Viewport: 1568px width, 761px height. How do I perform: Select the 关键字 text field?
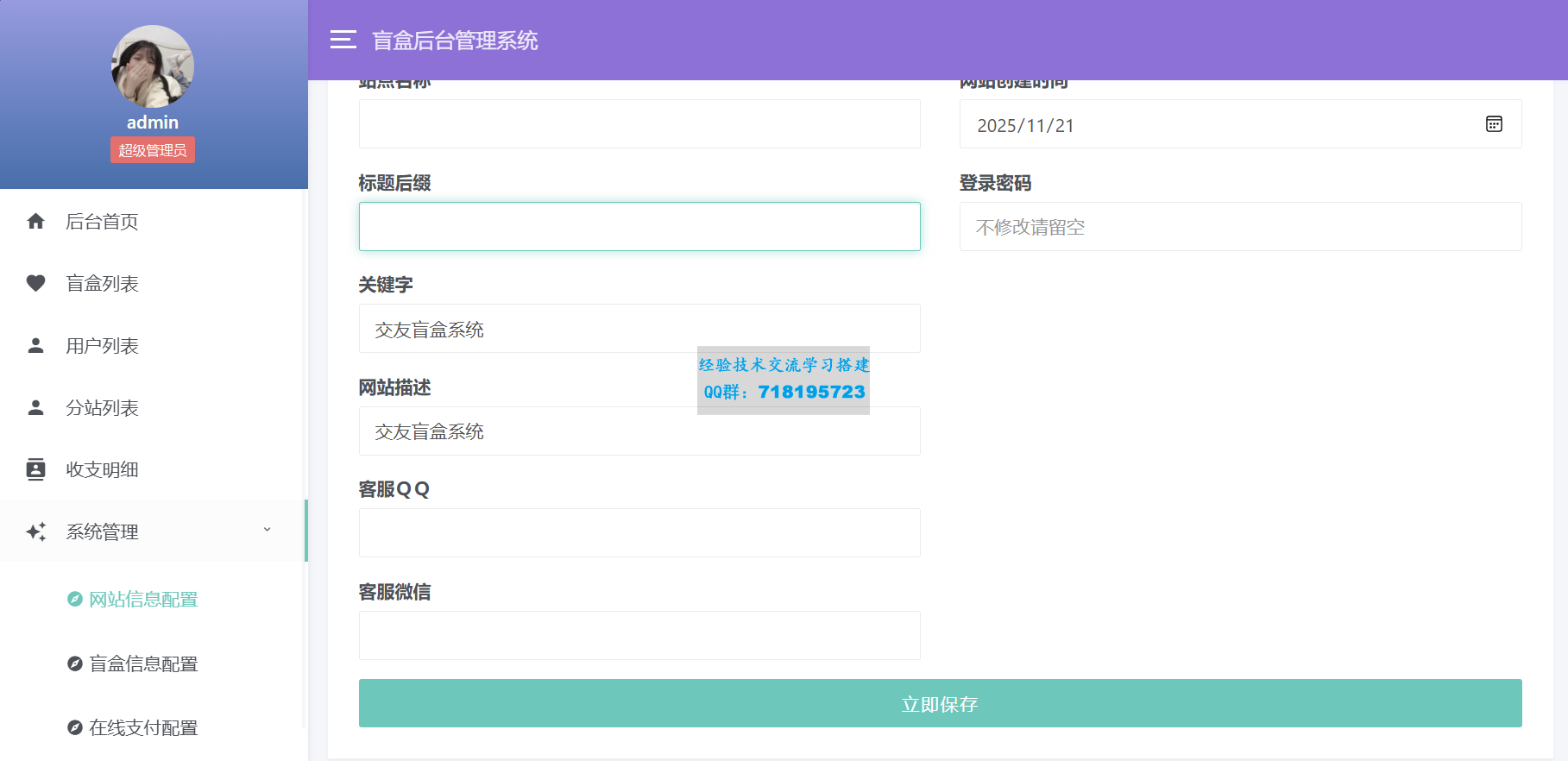point(639,329)
